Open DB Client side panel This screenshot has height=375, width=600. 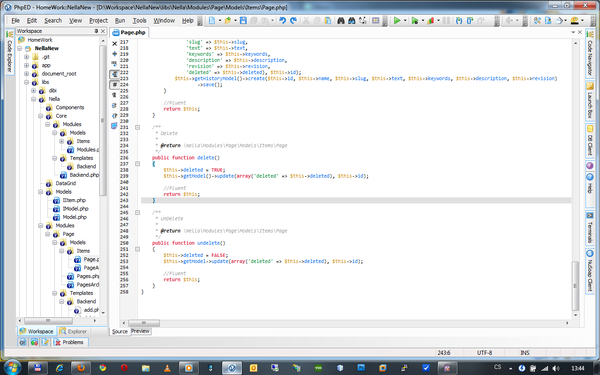590,140
